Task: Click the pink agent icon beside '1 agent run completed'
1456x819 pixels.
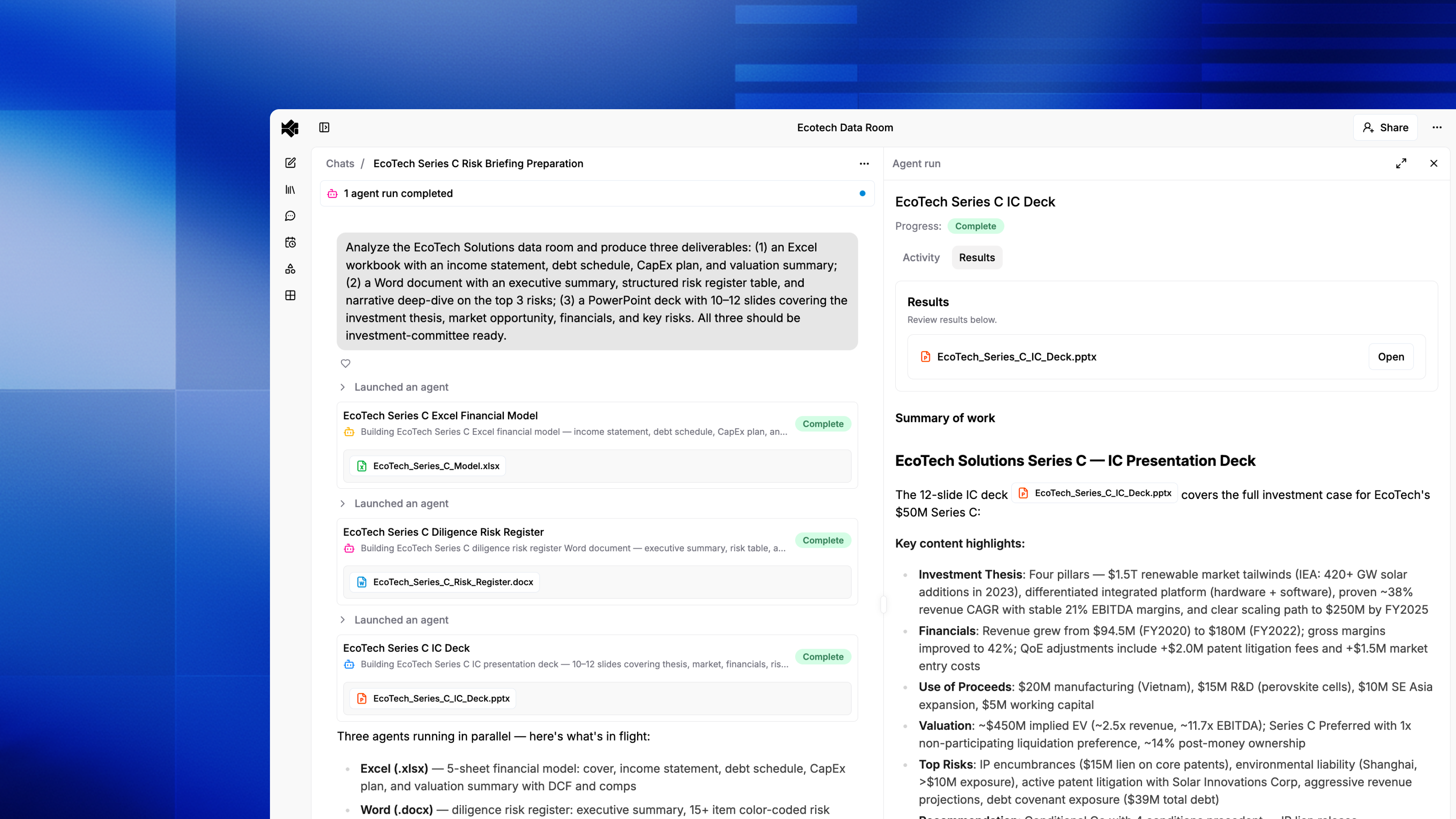Action: point(333,194)
